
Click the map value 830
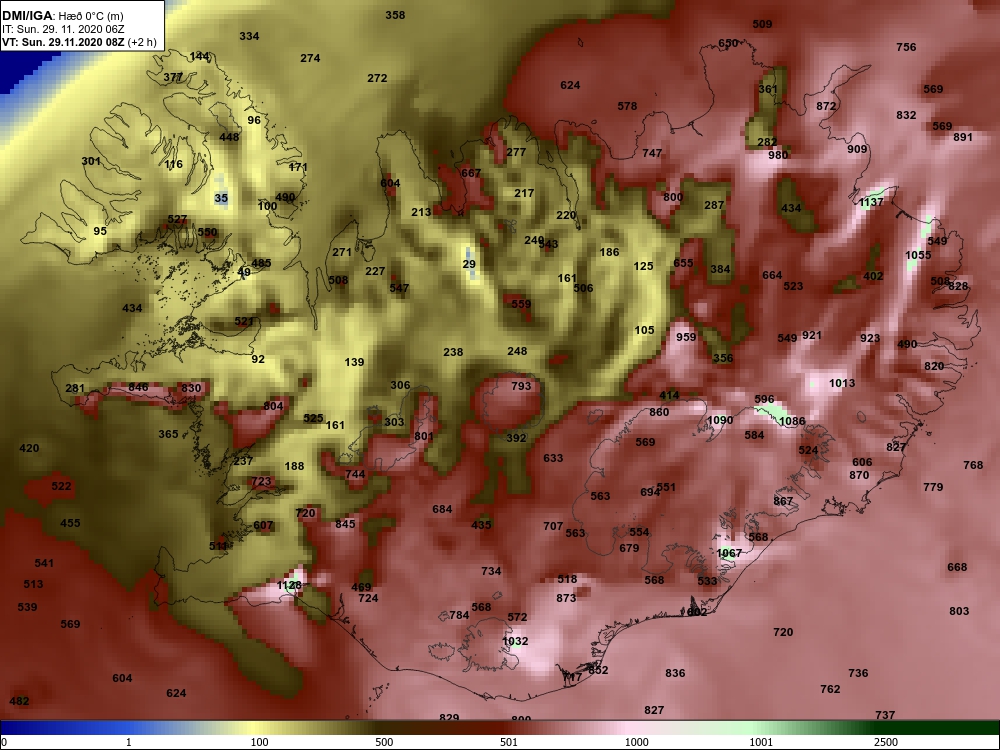tap(191, 388)
